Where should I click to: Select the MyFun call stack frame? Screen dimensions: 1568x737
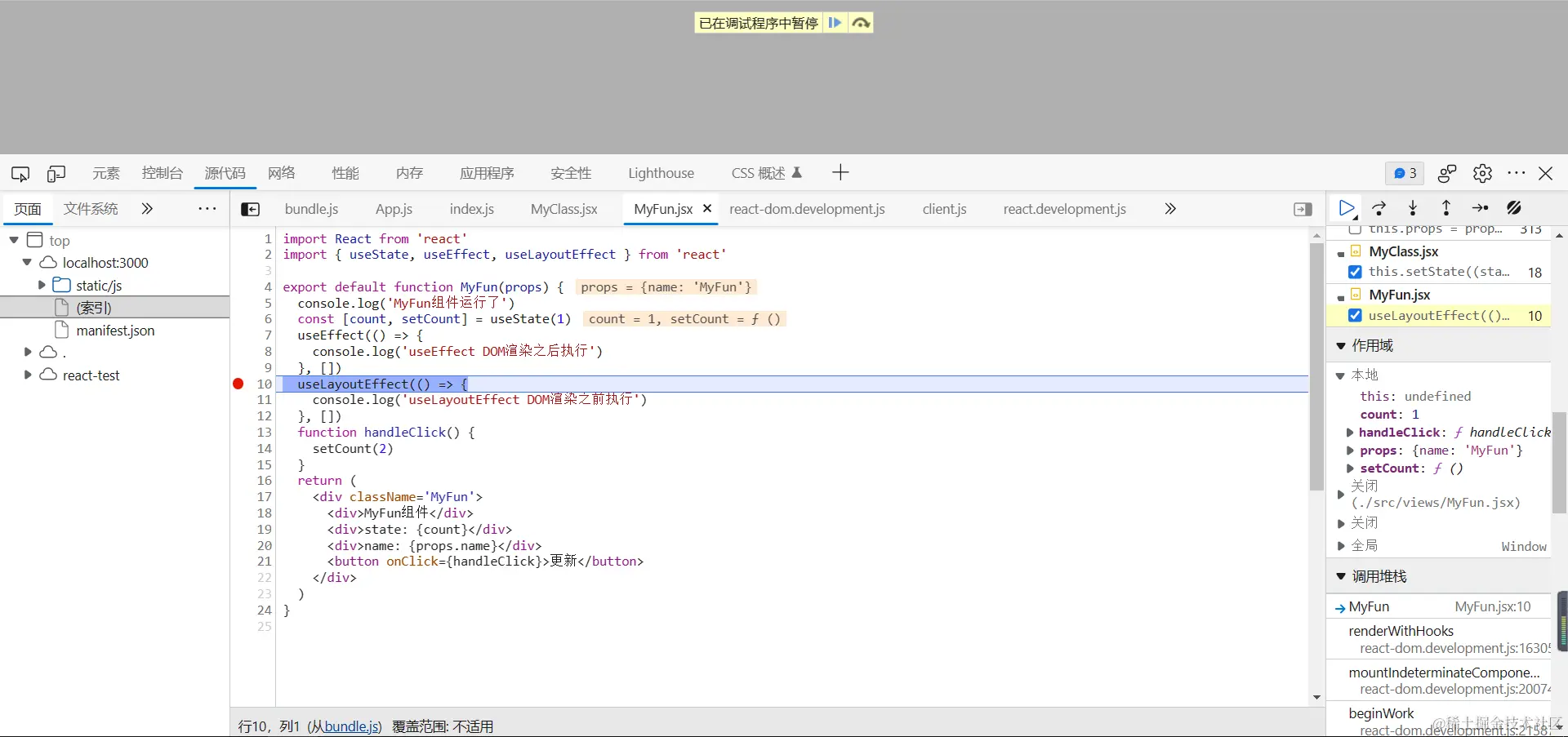(x=1438, y=606)
